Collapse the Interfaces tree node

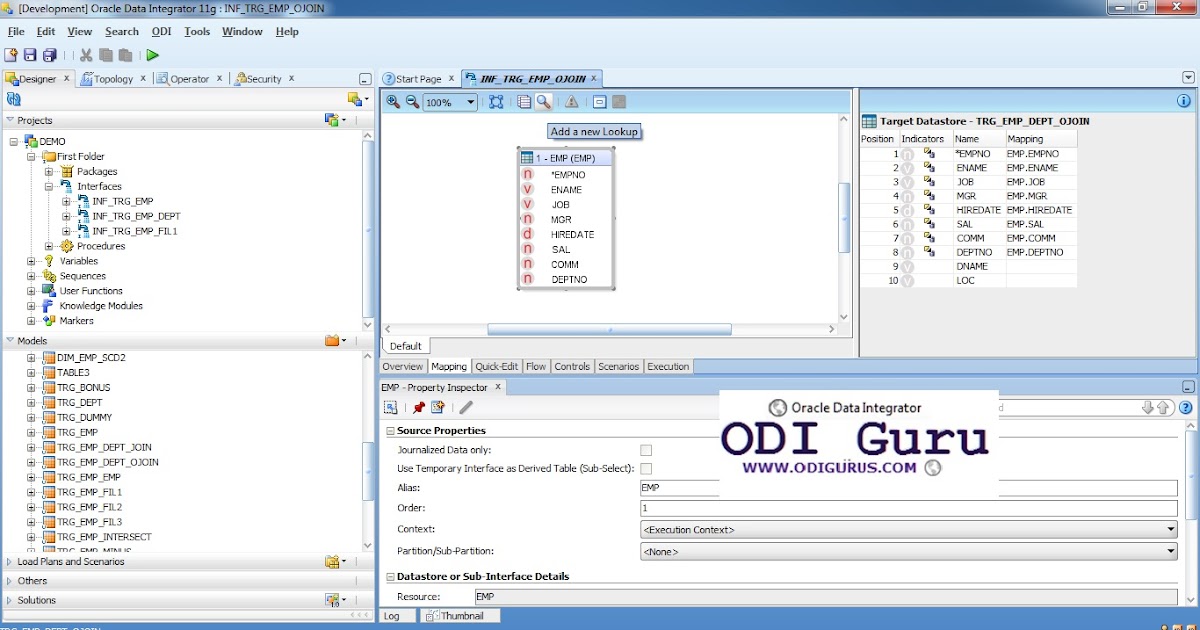click(48, 187)
